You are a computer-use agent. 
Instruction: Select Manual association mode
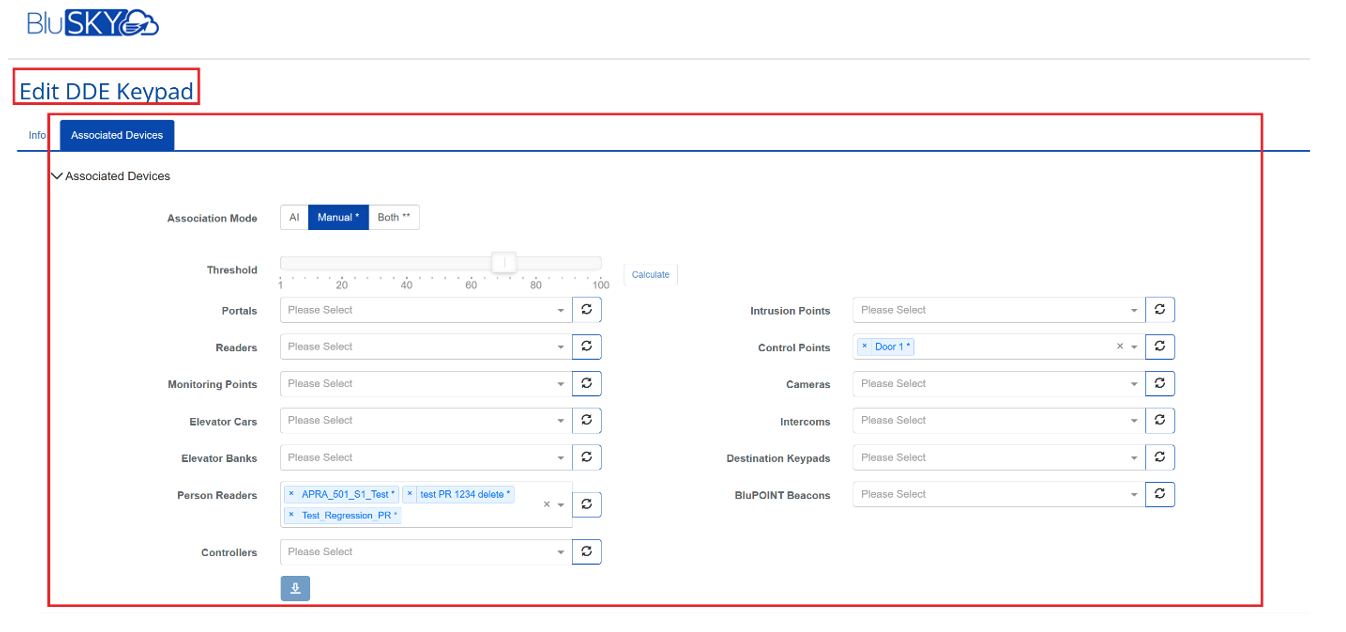(338, 217)
